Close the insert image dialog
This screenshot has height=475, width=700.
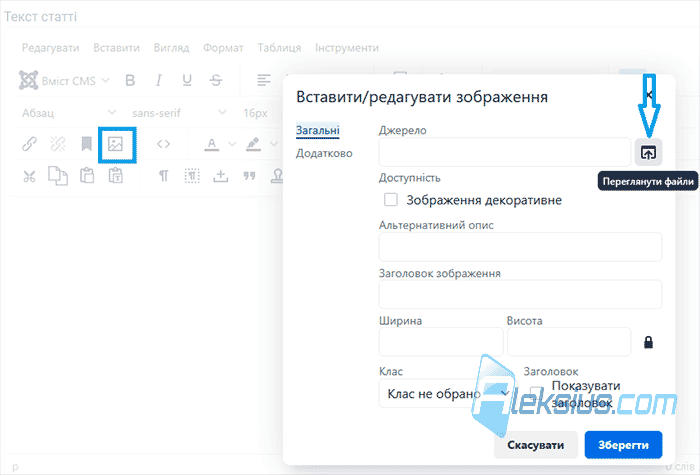click(649, 94)
